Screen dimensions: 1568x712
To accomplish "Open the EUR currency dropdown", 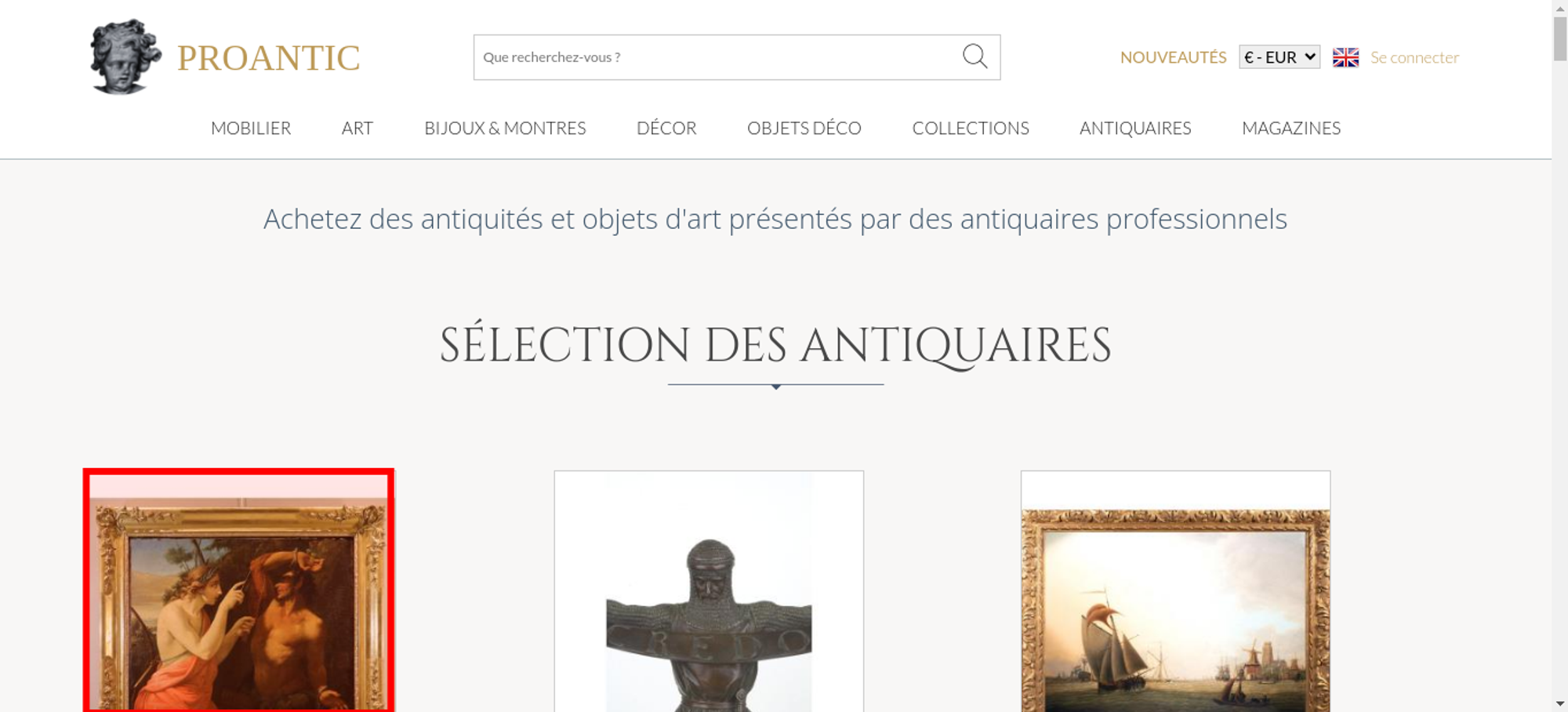I will (1279, 57).
